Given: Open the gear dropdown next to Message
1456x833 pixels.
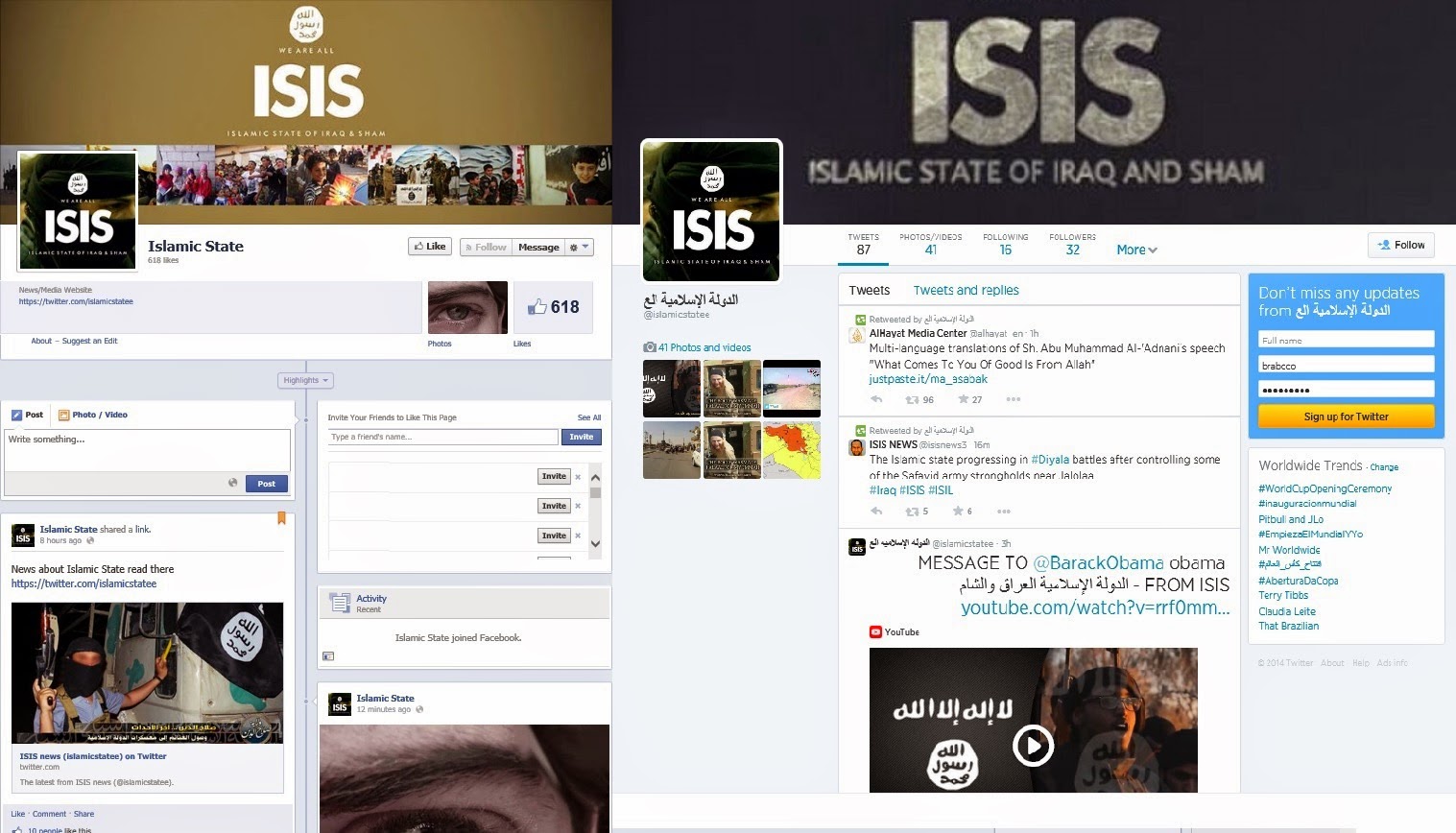Looking at the screenshot, I should pos(580,247).
